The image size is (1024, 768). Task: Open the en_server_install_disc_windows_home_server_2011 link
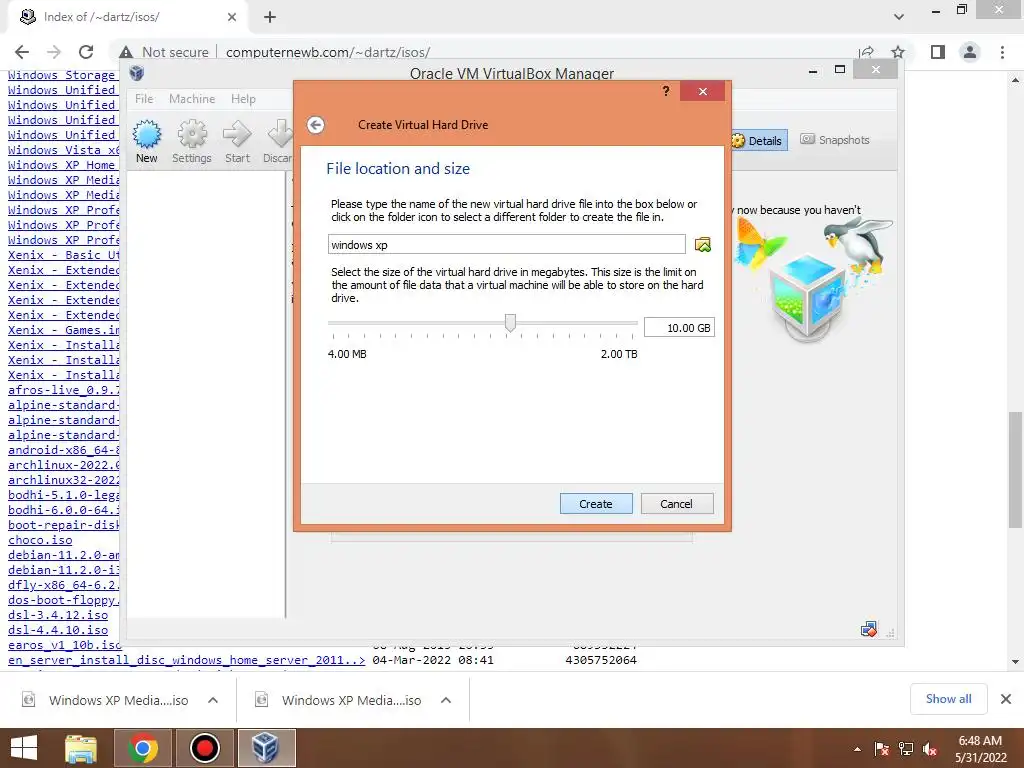click(x=186, y=660)
